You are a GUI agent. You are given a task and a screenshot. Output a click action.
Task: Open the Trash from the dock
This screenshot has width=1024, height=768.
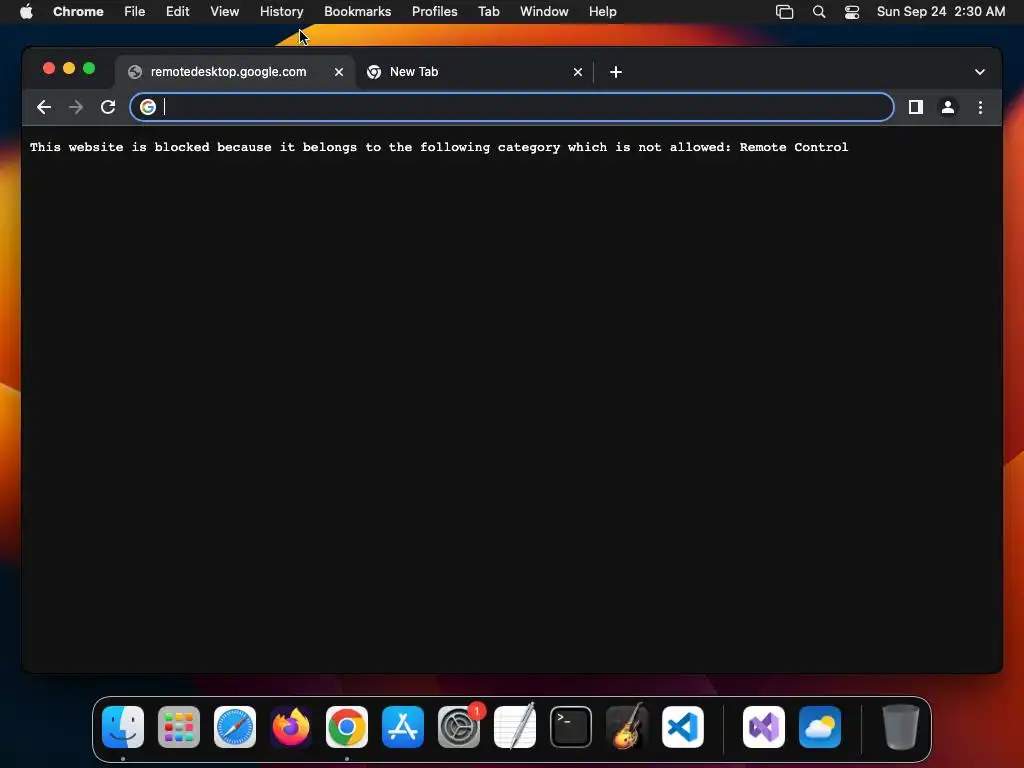[901, 727]
